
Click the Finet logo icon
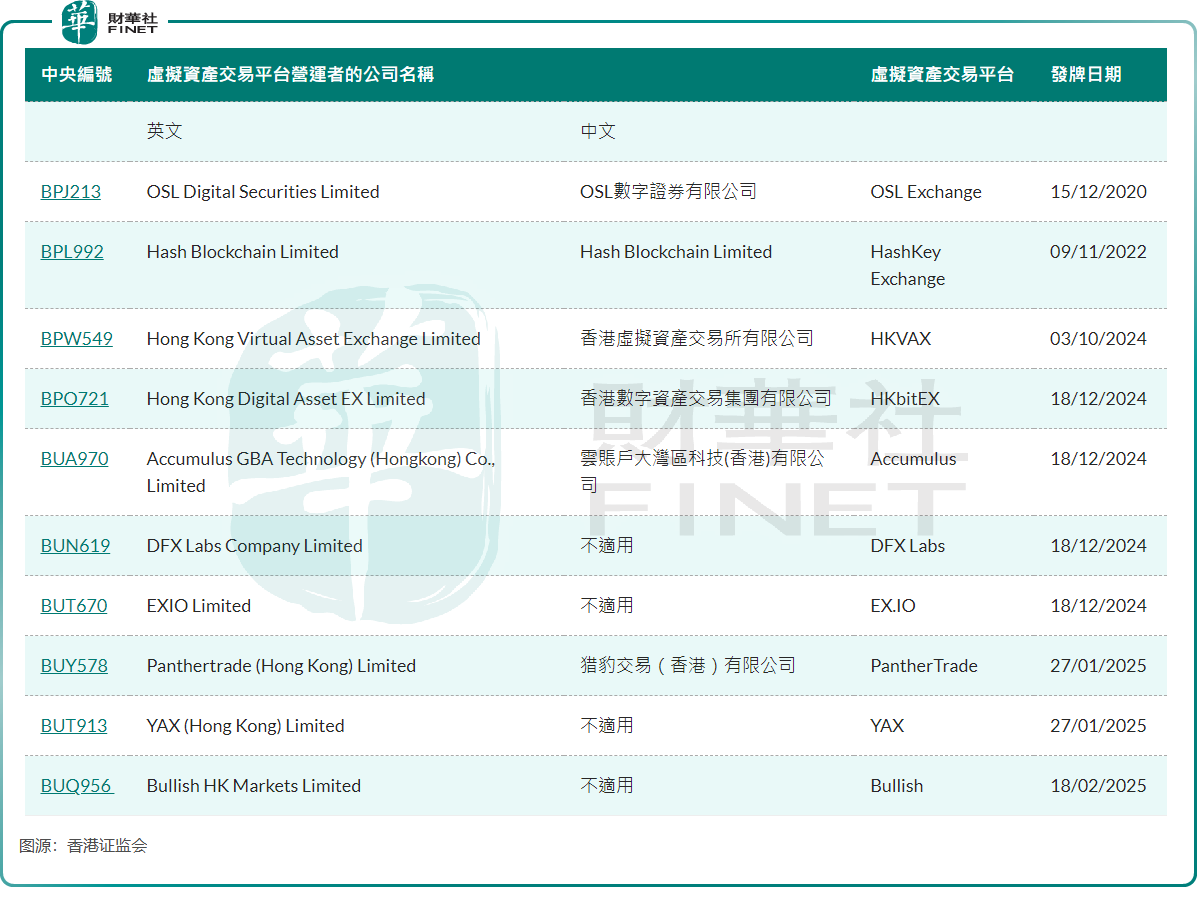[x=79, y=22]
